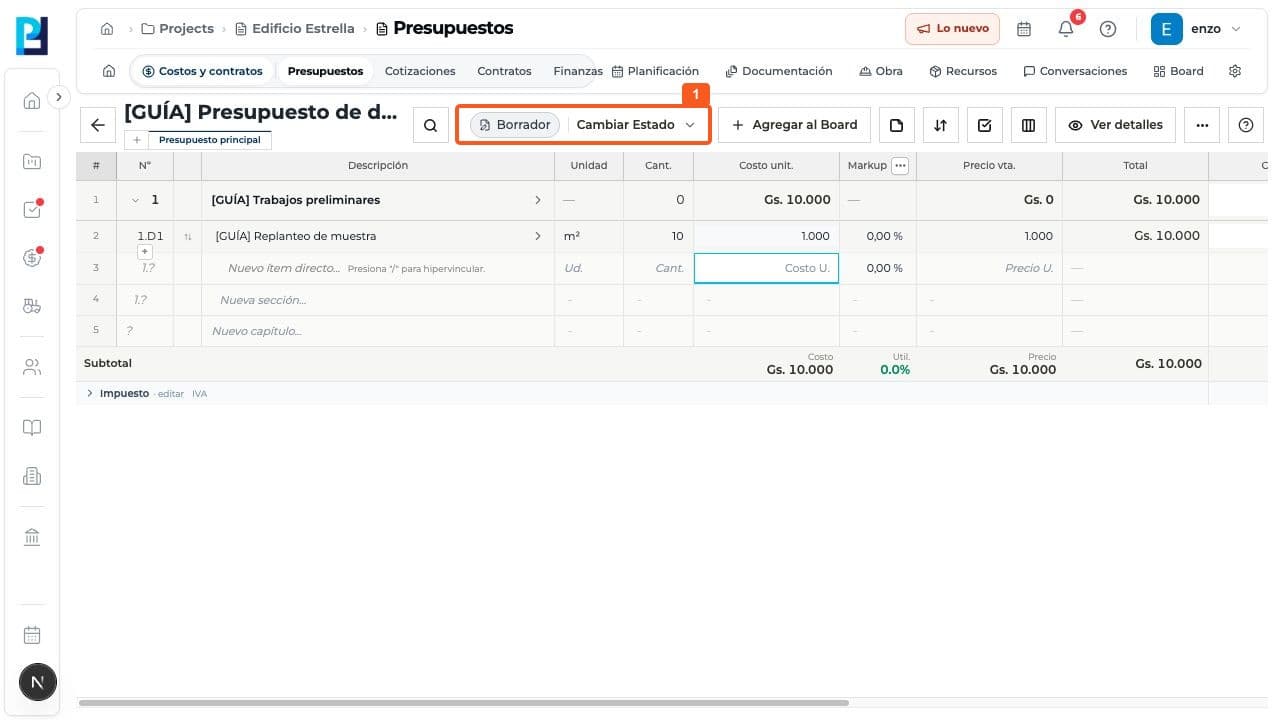Click the Agregar al Board button

pyautogui.click(x=795, y=125)
